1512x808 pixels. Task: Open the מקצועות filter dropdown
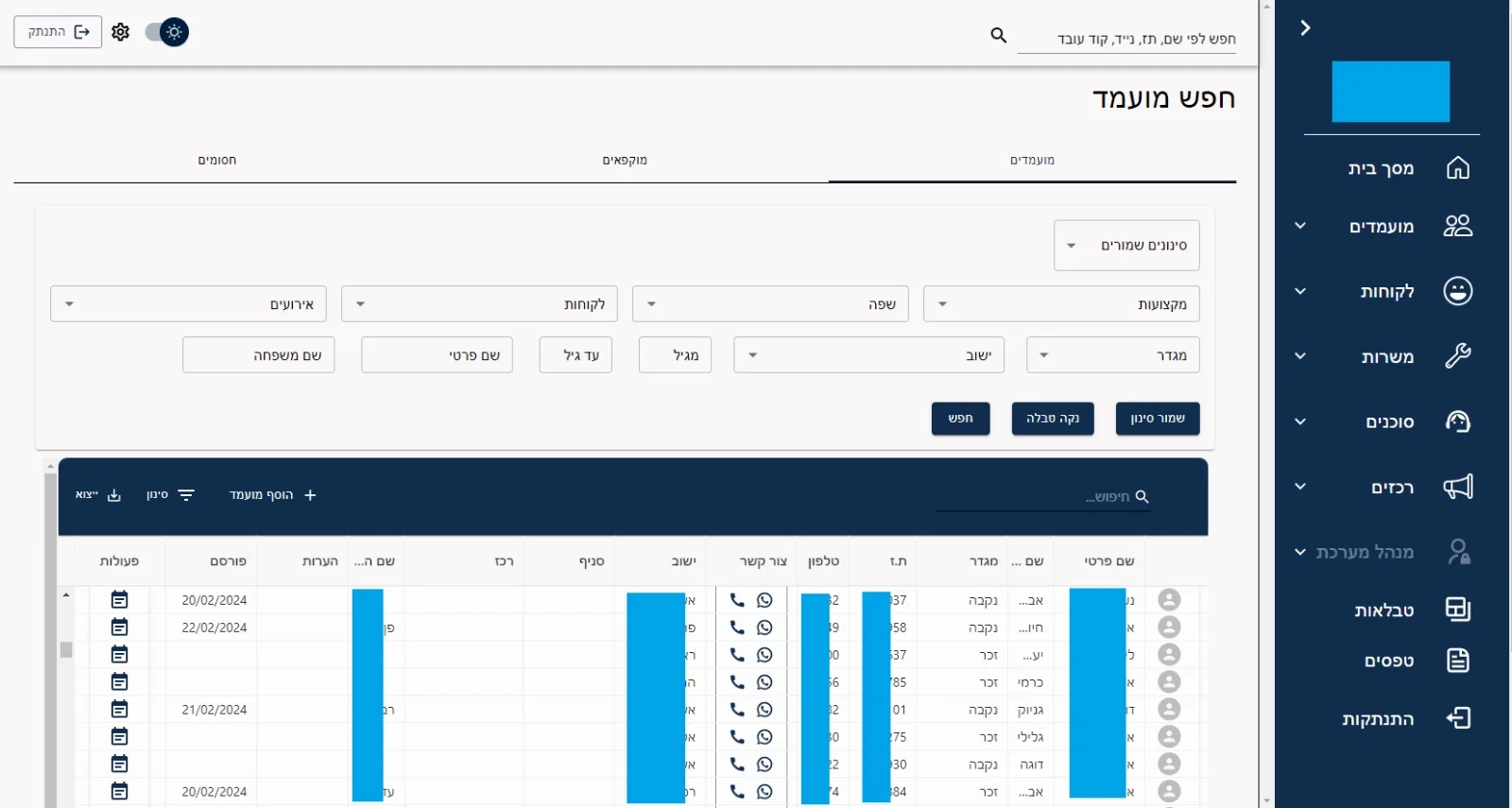coord(1061,304)
